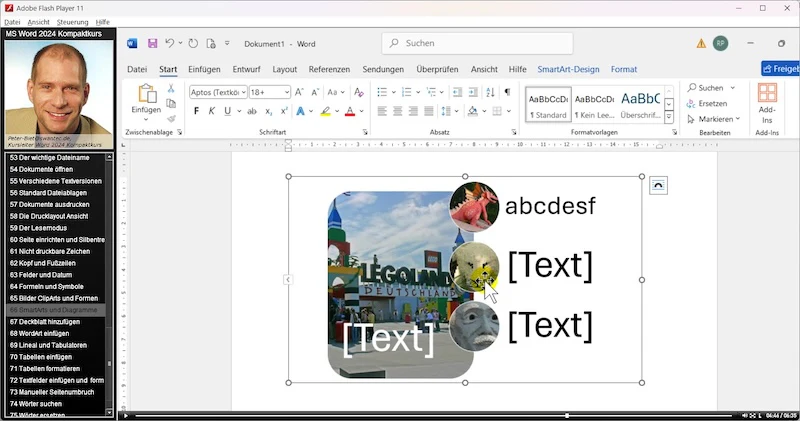This screenshot has width=800, height=421.
Task: Toggle bold F formatting
Action: 196,111
